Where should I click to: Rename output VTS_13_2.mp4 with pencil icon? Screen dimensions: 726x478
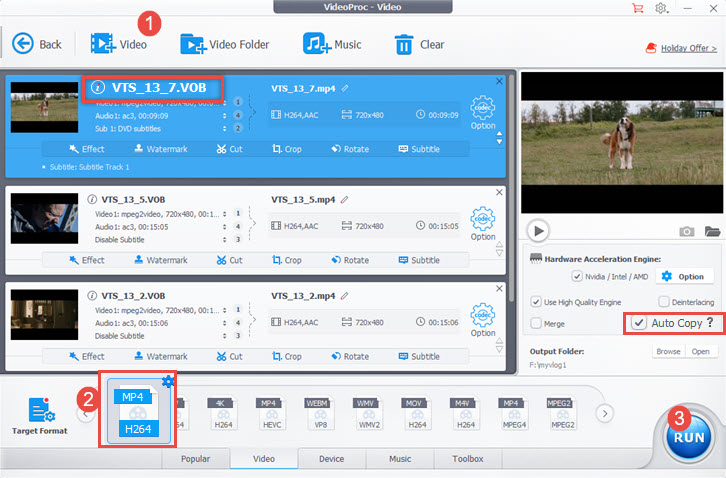point(344,296)
